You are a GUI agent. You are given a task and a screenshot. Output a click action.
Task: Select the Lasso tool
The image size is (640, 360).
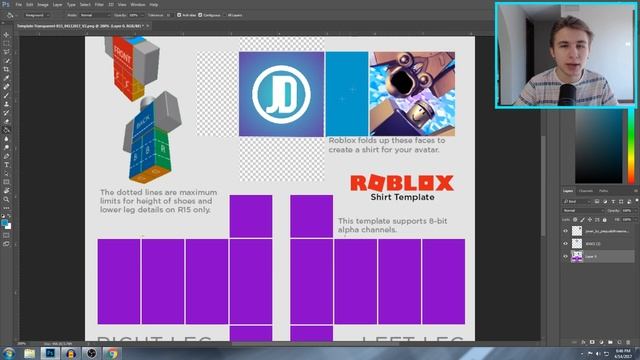click(6, 52)
